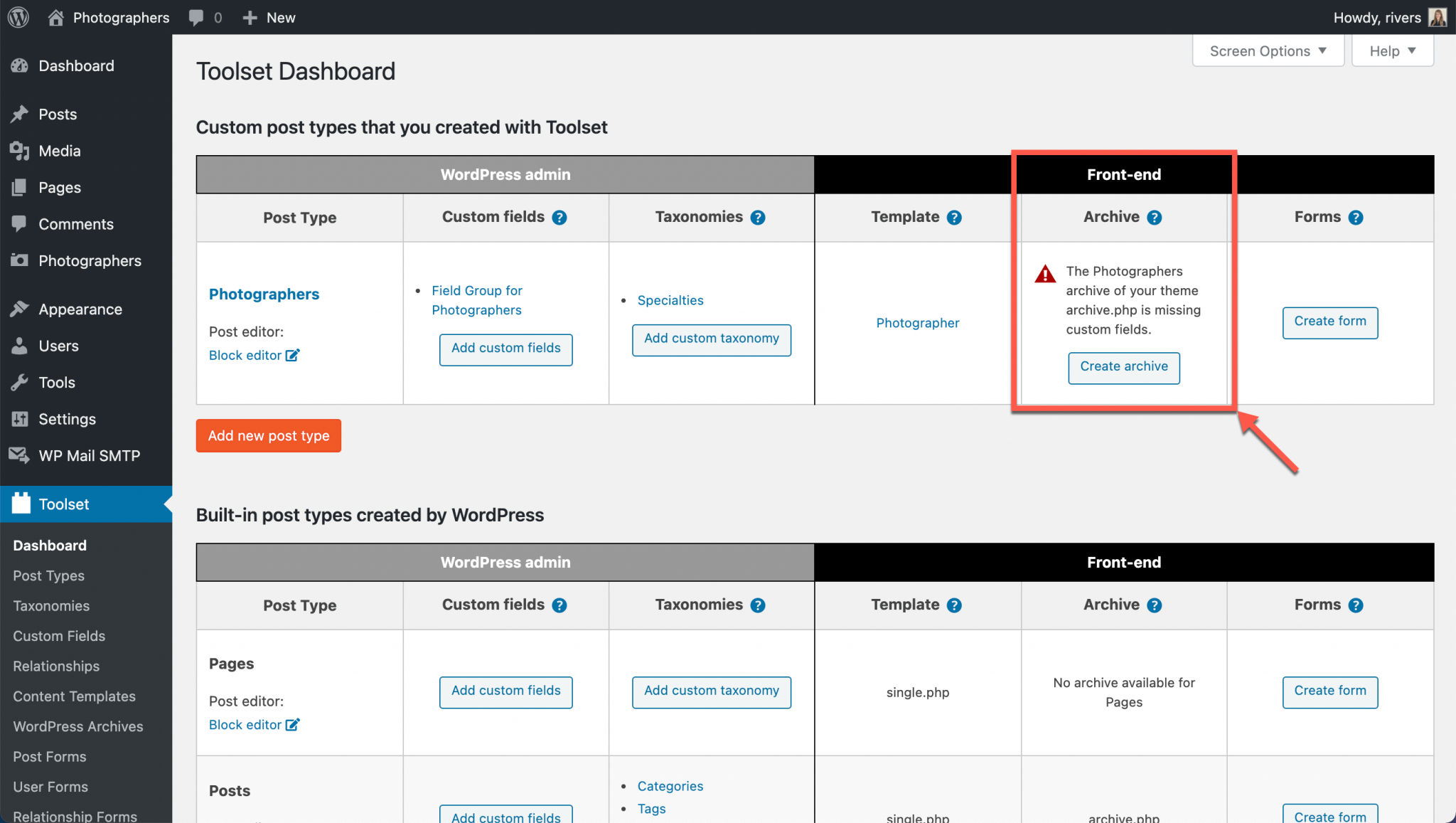Open the Tags taxonomy link
Image resolution: width=1456 pixels, height=823 pixels.
click(651, 809)
